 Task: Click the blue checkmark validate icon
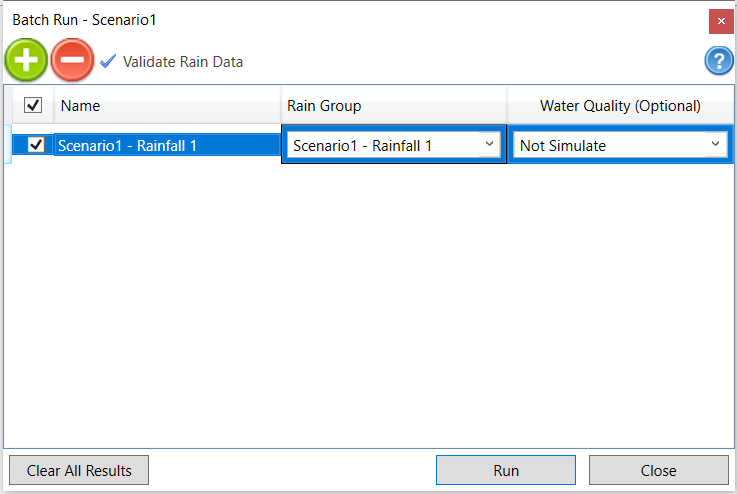point(108,61)
